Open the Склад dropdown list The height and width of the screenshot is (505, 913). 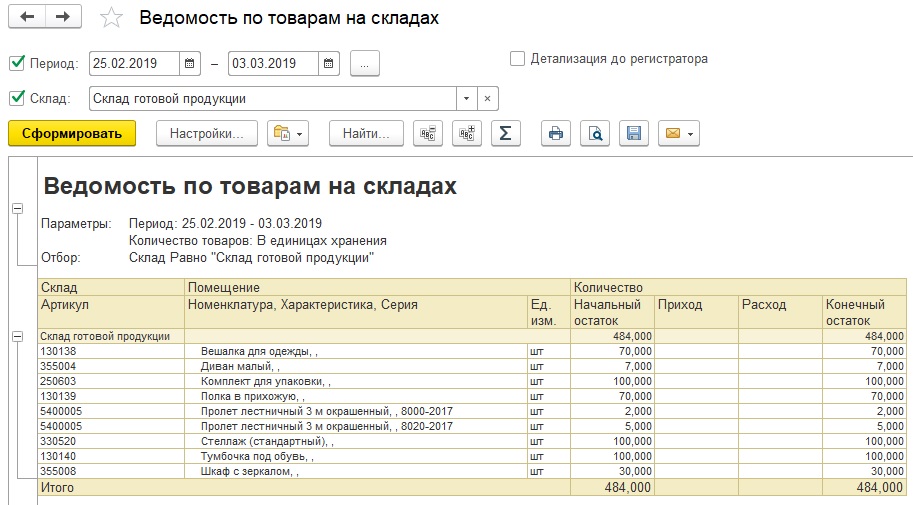[x=466, y=98]
